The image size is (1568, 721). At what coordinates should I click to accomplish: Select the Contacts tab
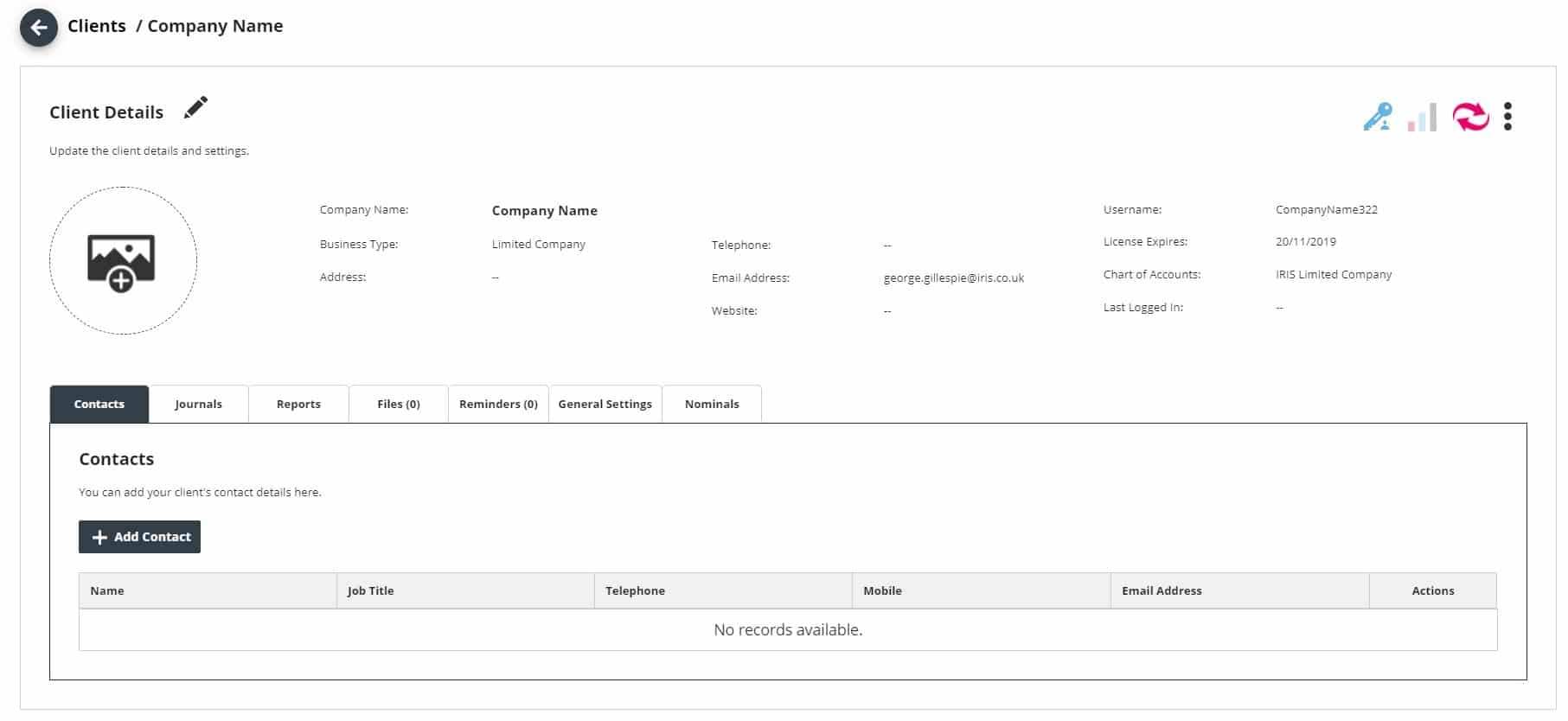click(99, 404)
